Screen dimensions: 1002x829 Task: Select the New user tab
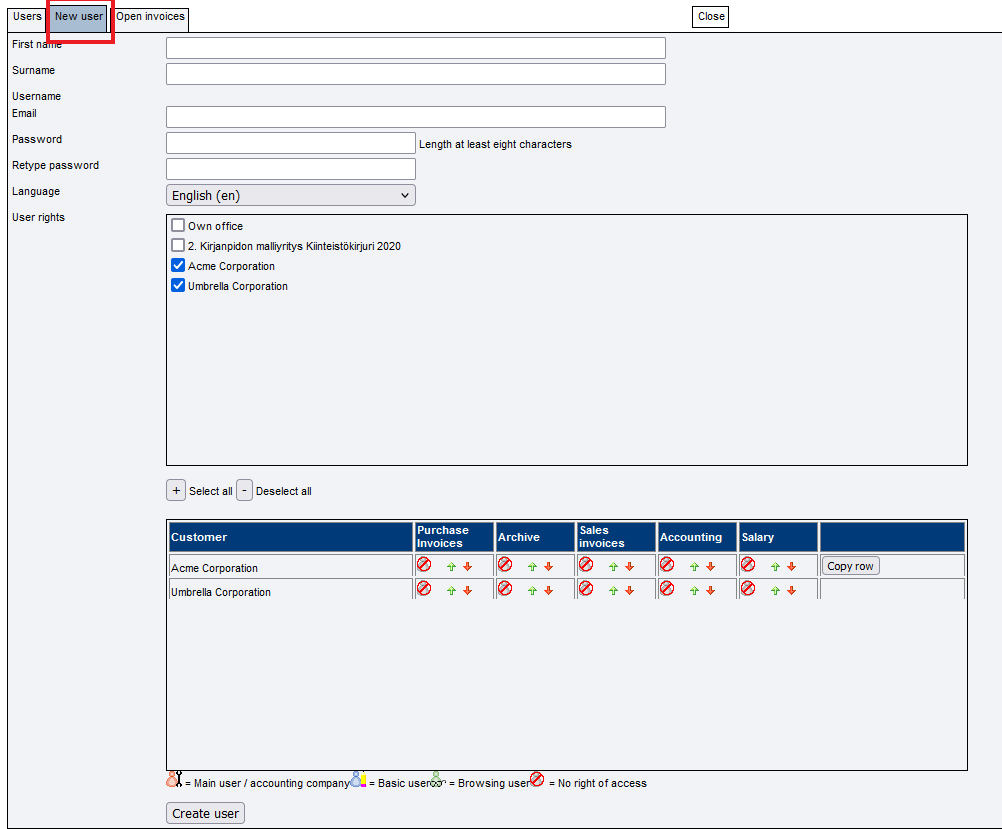[x=79, y=17]
